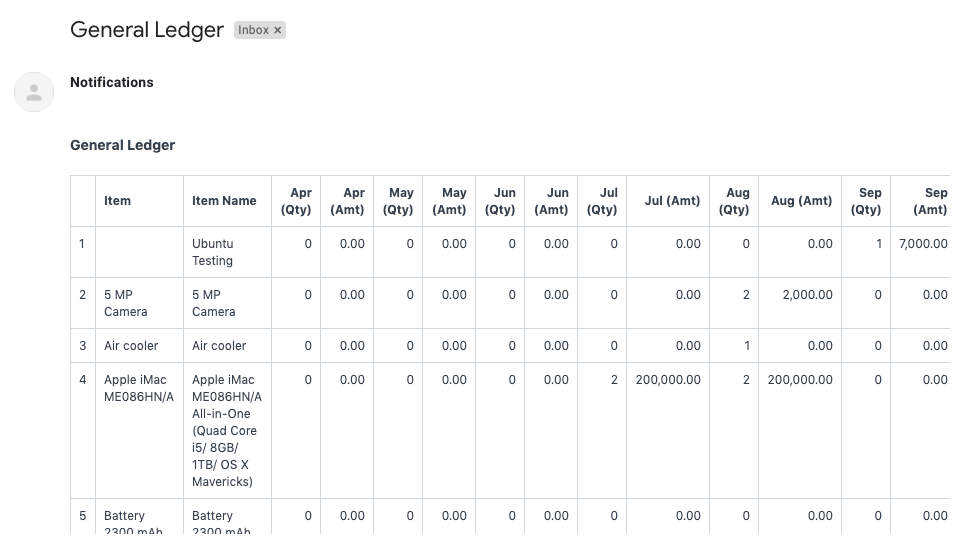Viewport: 954px width, 538px height.
Task: Select the Apple iMac ME086HN/A item cell
Action: 138,388
